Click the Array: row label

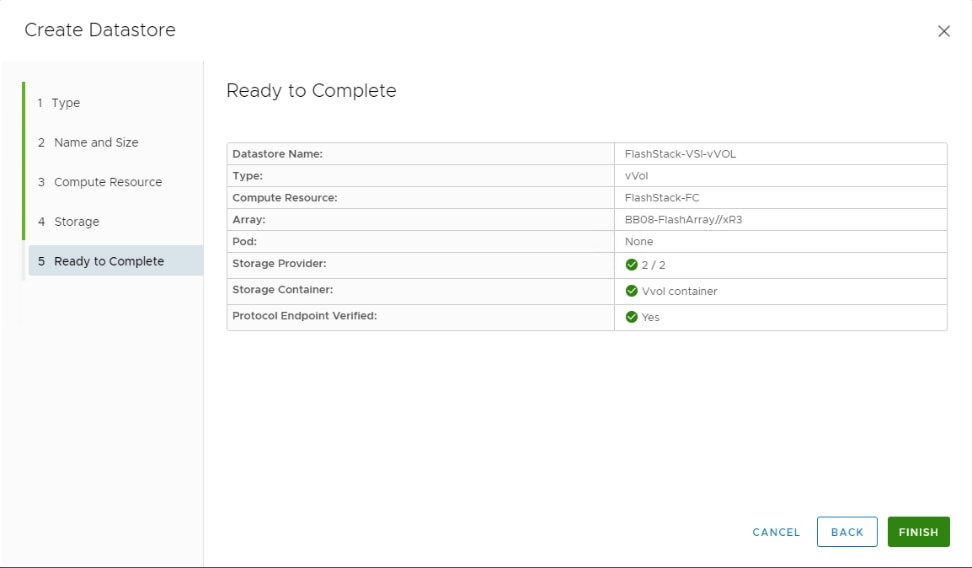(x=249, y=220)
